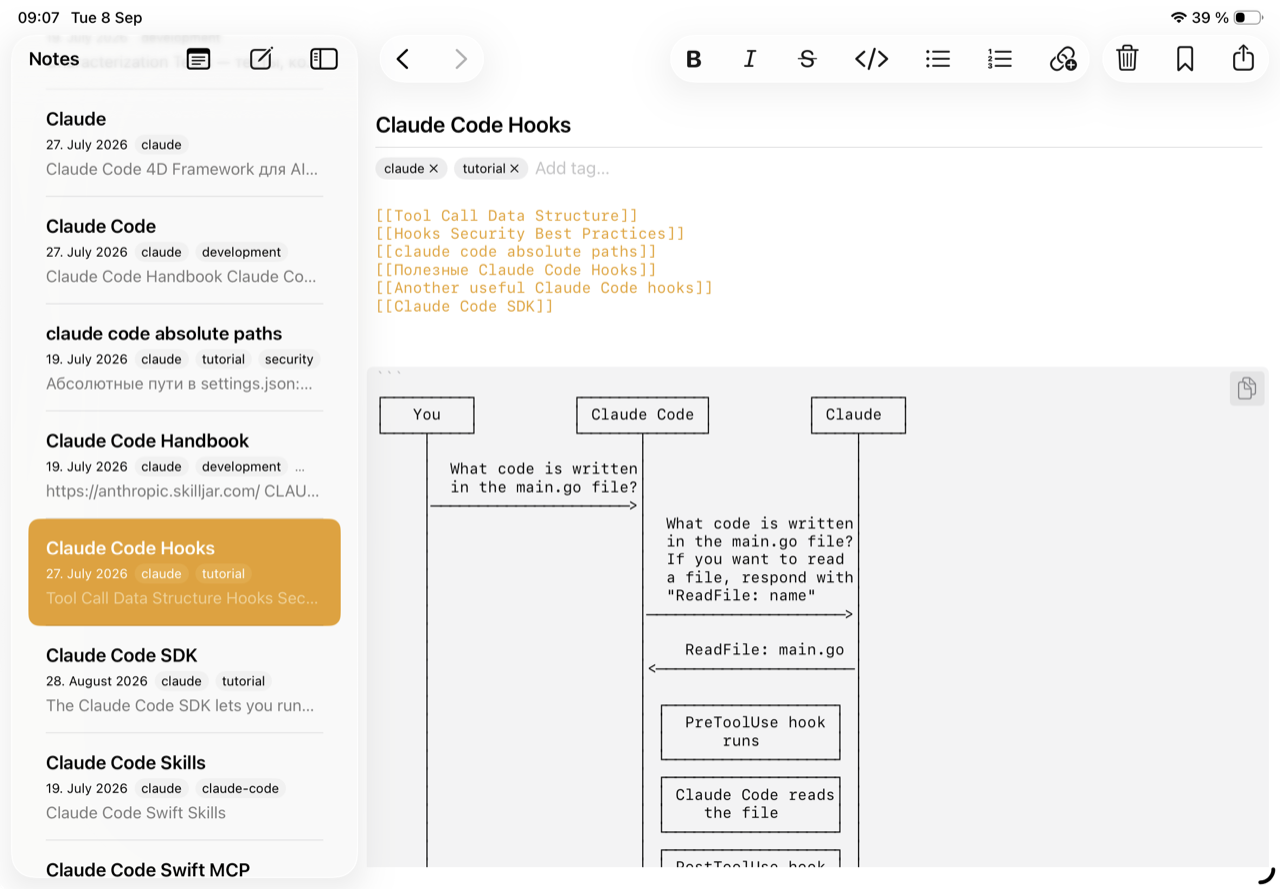This screenshot has height=889, width=1280.
Task: Open the Another useful Claude Code hooks link
Action: coord(545,288)
